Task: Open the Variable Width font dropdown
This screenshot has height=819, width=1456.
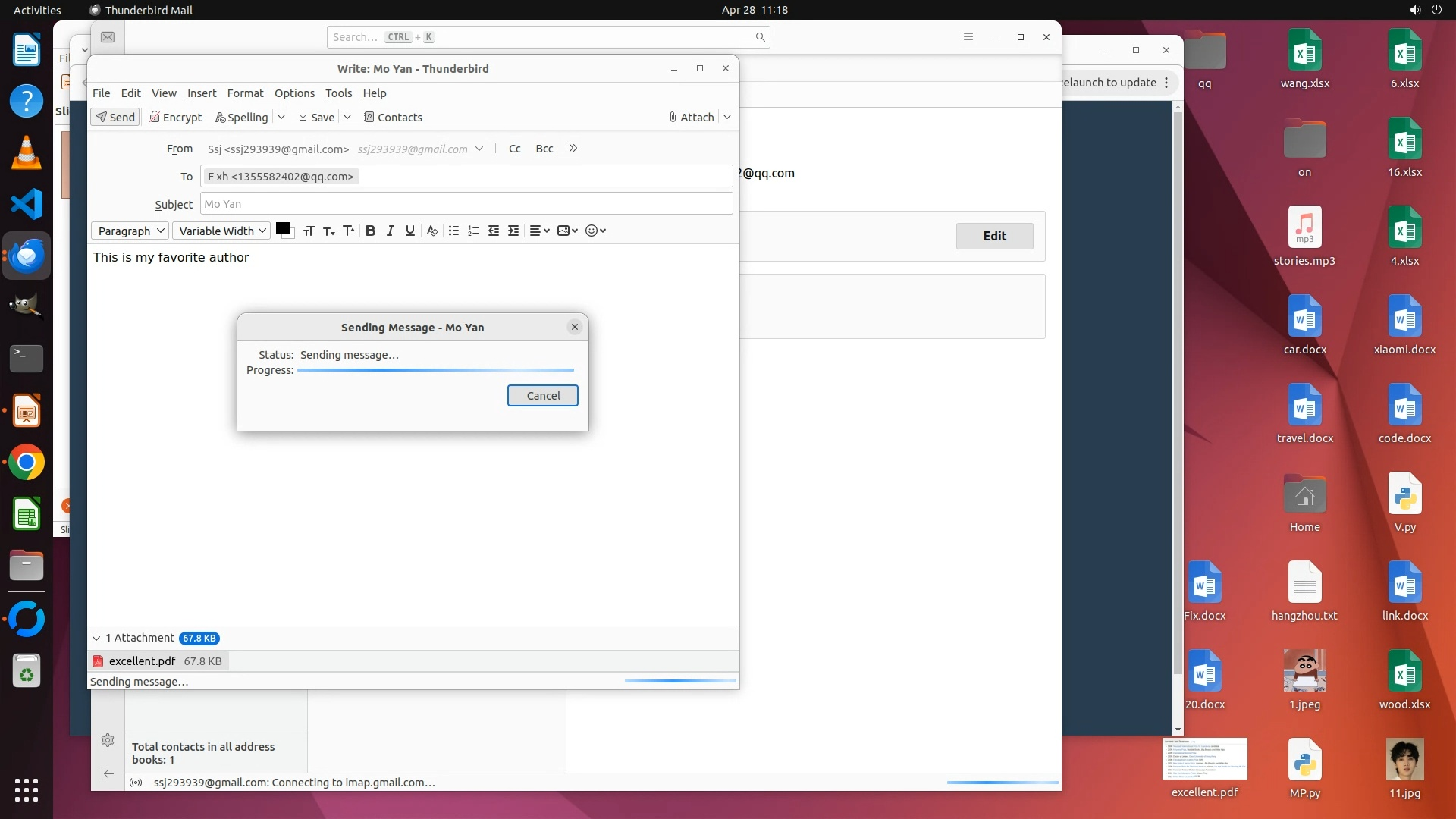Action: (x=221, y=231)
